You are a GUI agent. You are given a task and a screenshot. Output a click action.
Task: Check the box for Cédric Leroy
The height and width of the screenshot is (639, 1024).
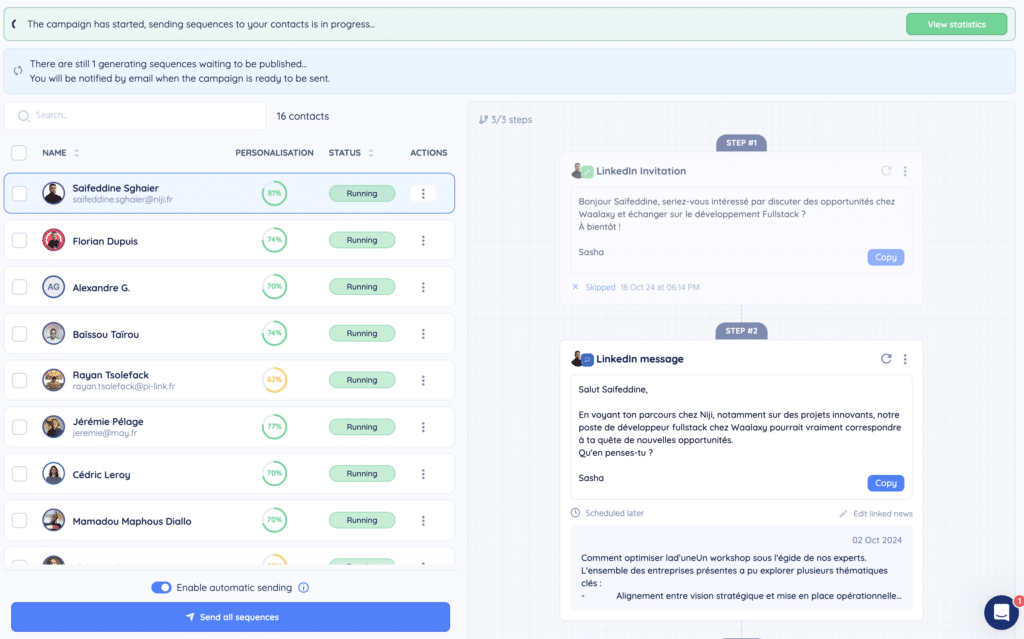pyautogui.click(x=20, y=474)
